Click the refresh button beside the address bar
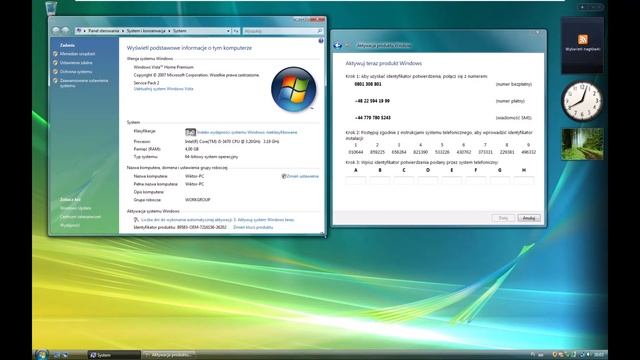 [236, 31]
